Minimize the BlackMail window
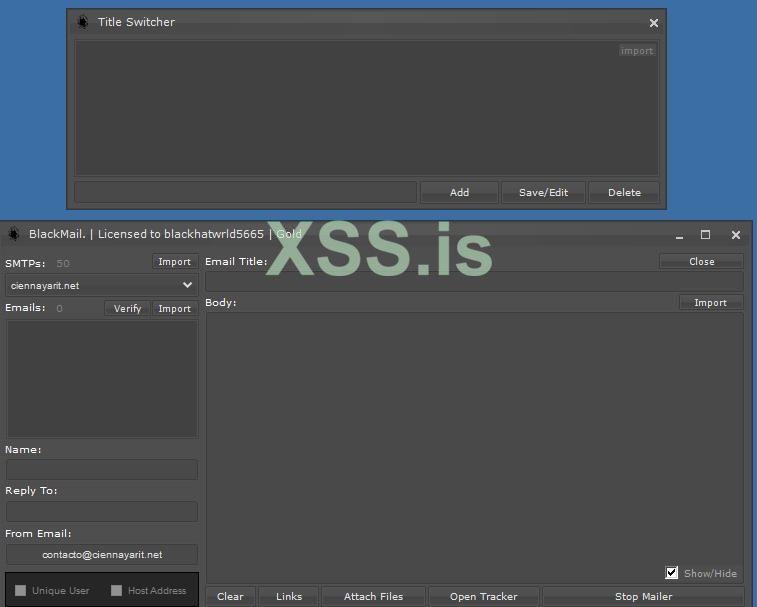 coord(679,235)
